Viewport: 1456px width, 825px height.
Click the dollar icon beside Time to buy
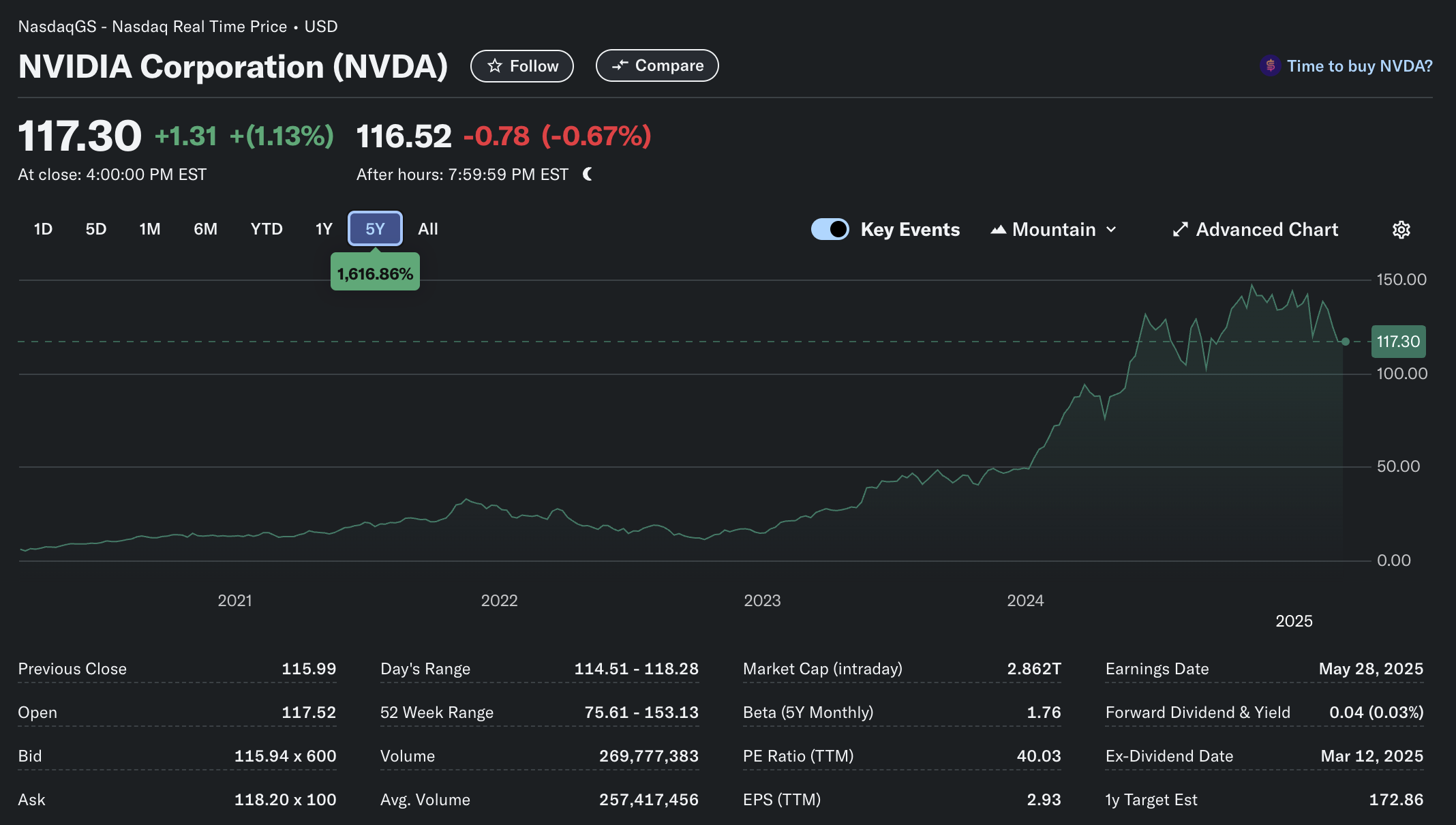pos(1270,66)
